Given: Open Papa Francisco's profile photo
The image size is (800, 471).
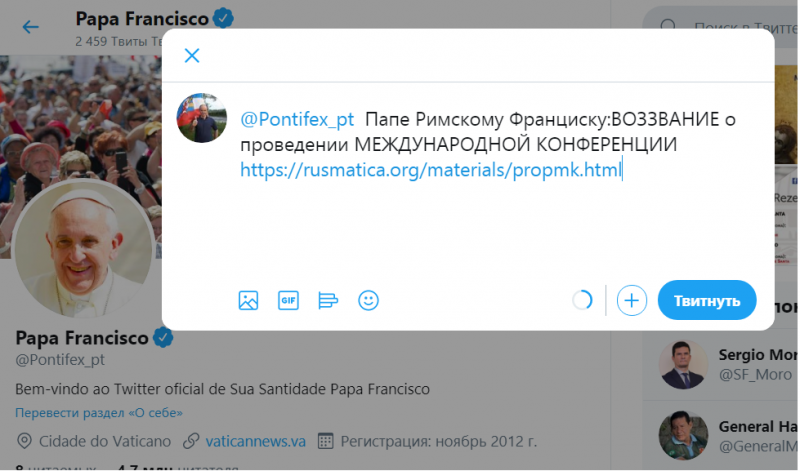Looking at the screenshot, I should click(83, 249).
